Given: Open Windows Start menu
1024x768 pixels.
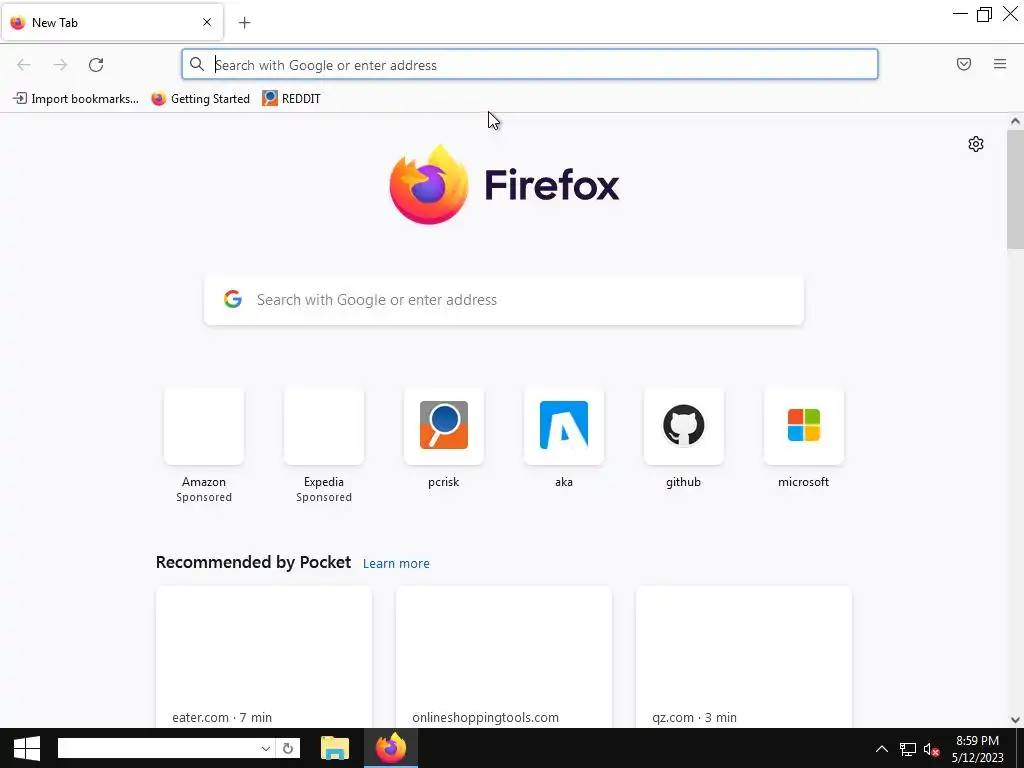Looking at the screenshot, I should coord(26,748).
